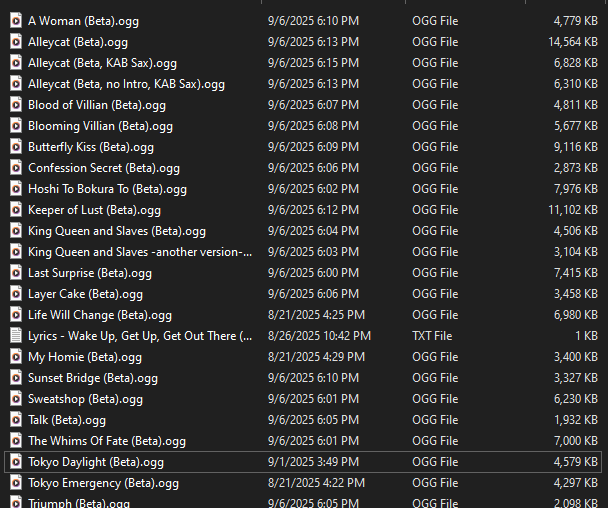Click the Blood of Villian (Beta).ogg icon
The width and height of the screenshot is (608, 508).
click(x=16, y=105)
